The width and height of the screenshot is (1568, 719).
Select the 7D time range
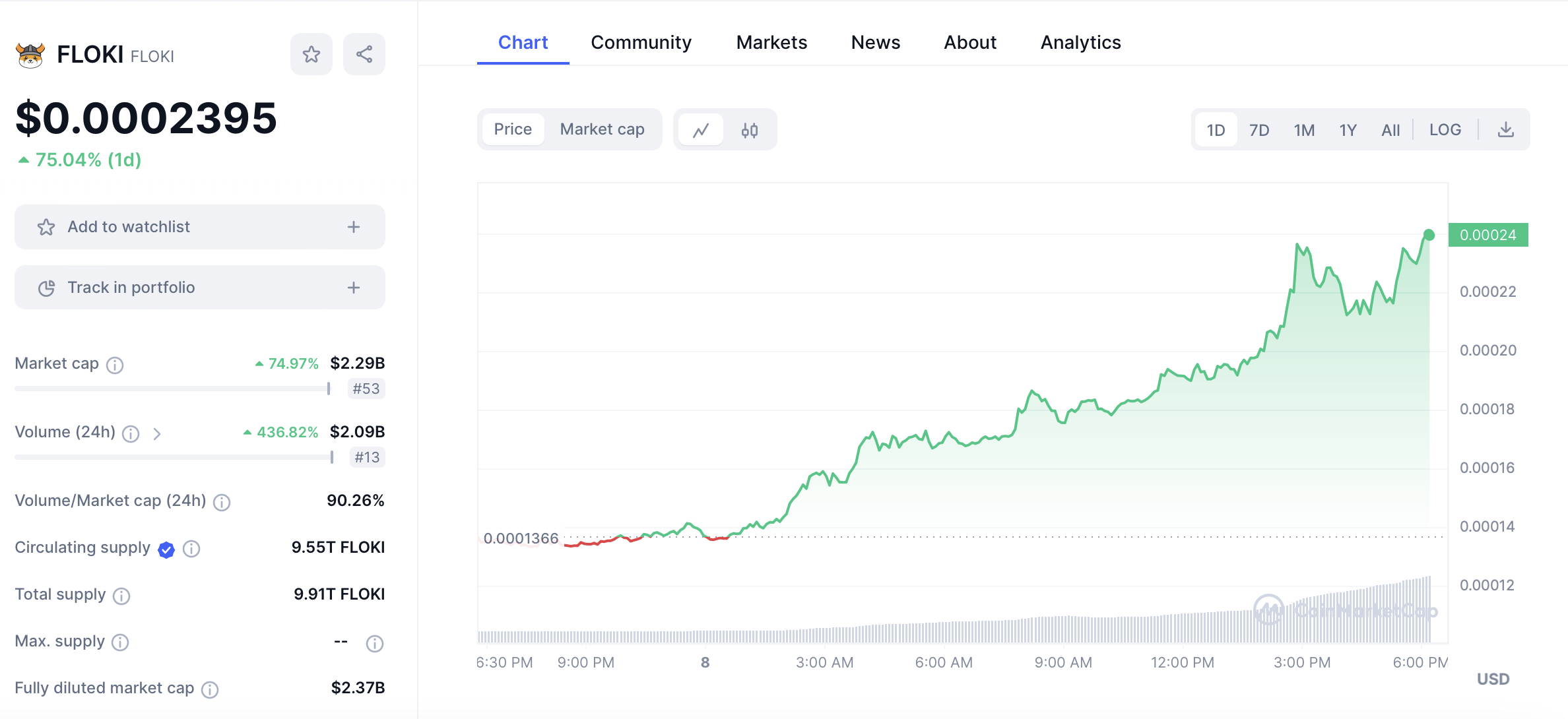coord(1258,130)
